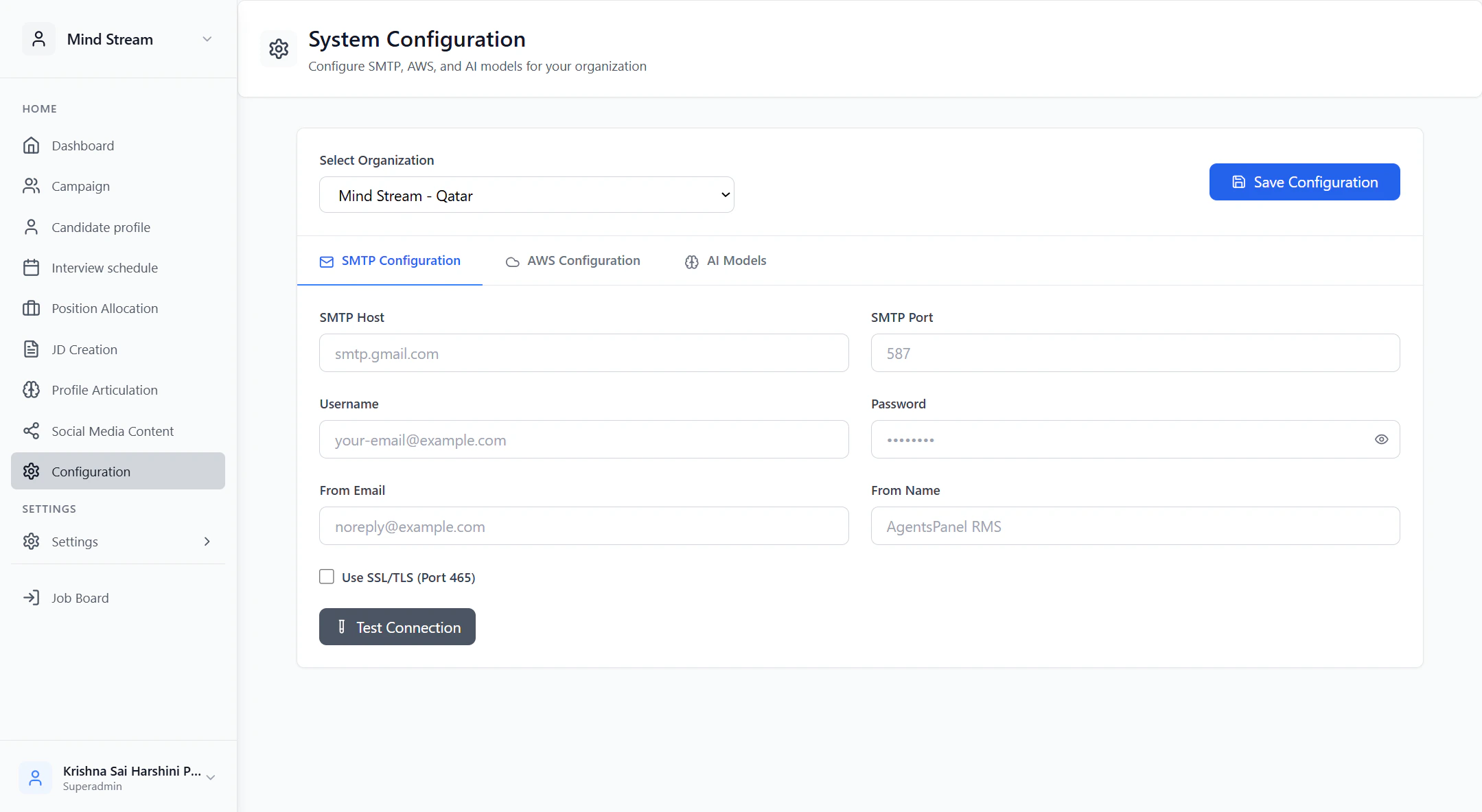Show password with the eye icon
The height and width of the screenshot is (812, 1482).
click(x=1381, y=439)
